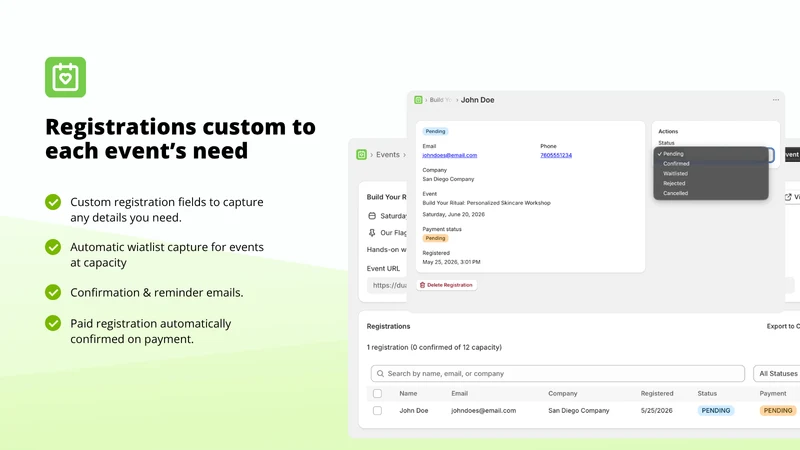Screen dimensions: 800x450
Task: Click the large green calendar heart logo
Action: [65, 77]
